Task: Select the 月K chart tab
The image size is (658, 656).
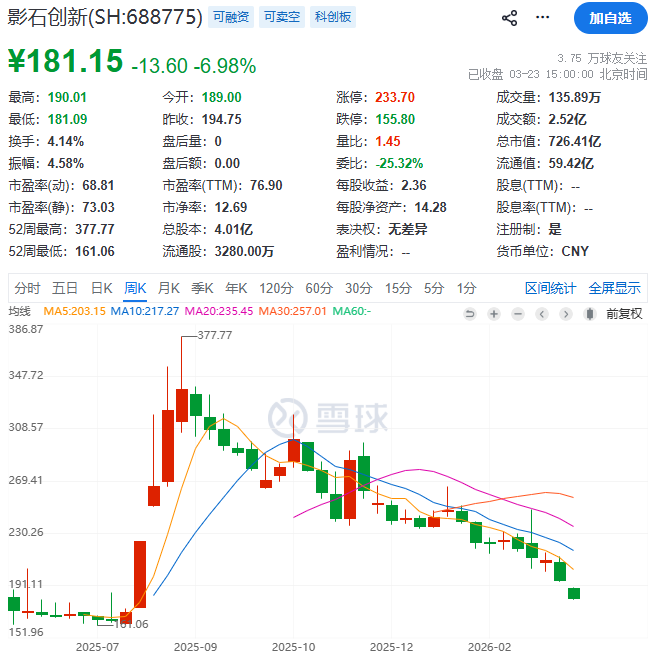Action: 168,288
